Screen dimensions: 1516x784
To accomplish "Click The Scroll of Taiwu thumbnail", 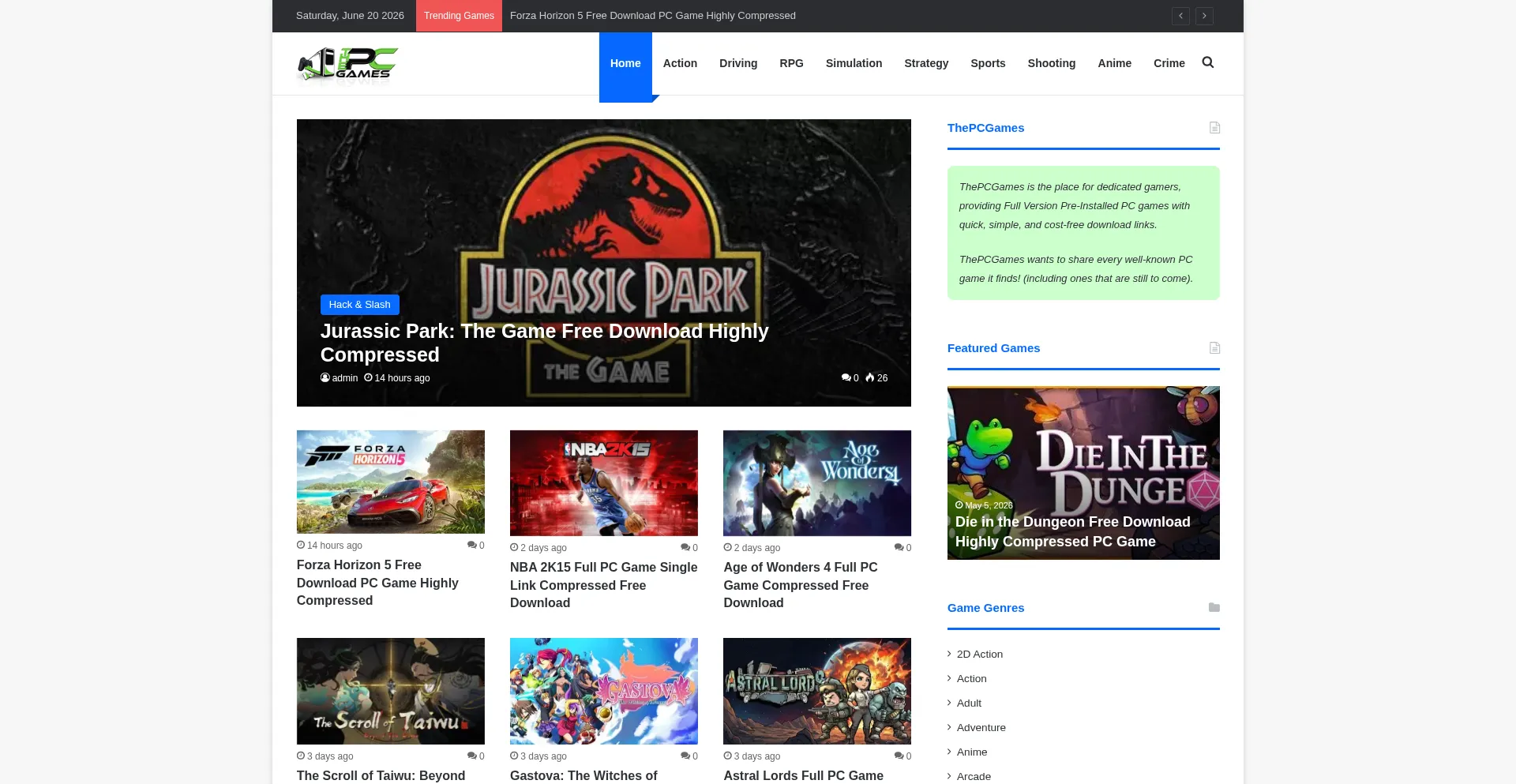I will coord(391,691).
